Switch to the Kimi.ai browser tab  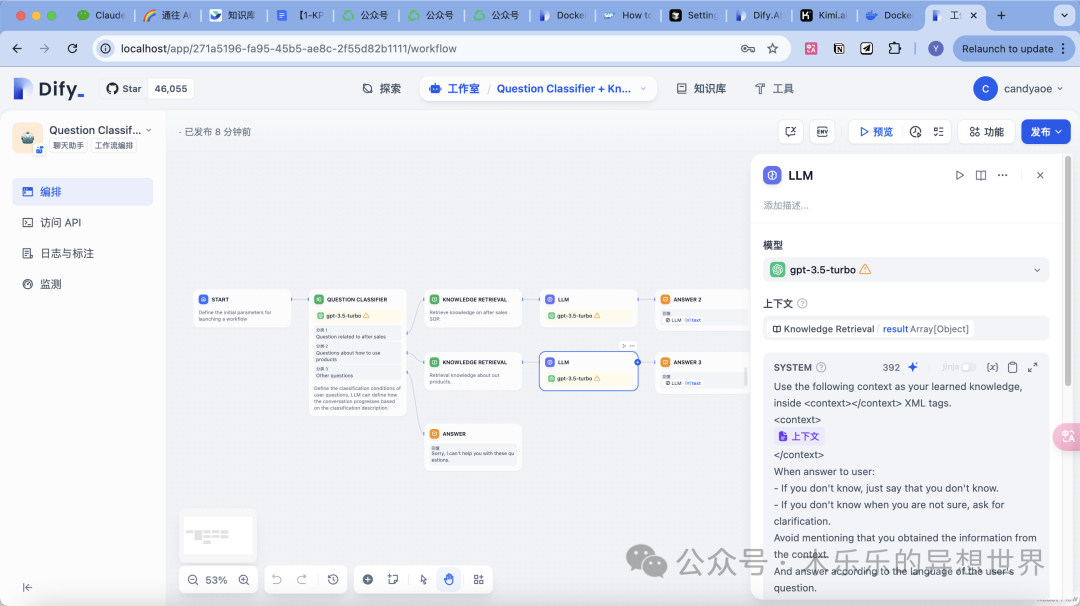click(x=823, y=15)
